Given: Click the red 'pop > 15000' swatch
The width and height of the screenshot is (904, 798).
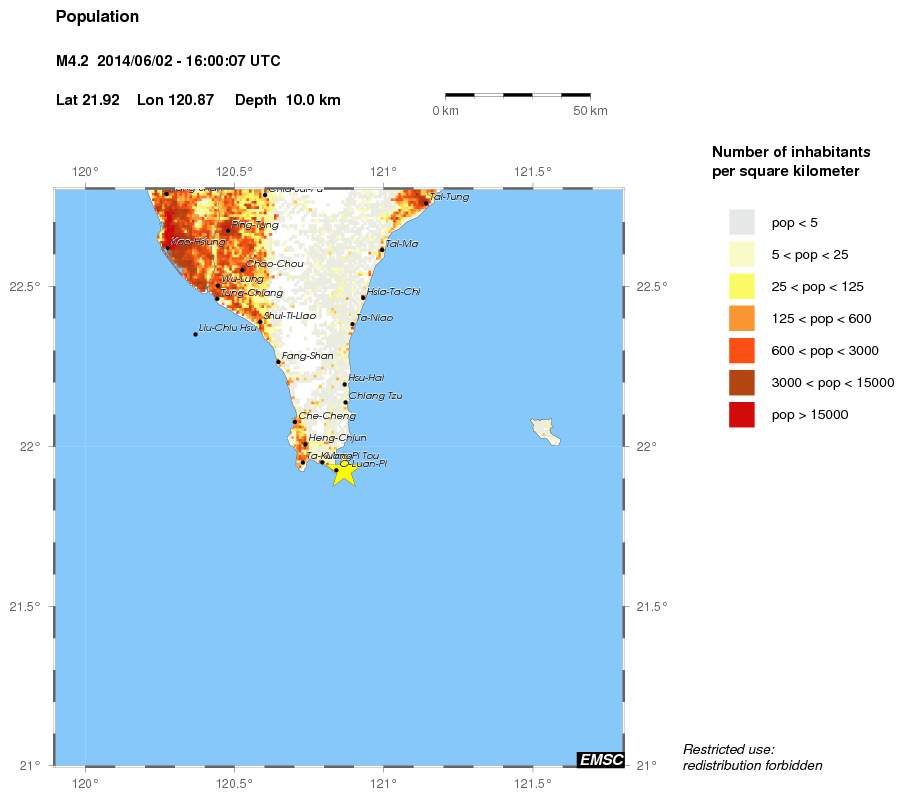Looking at the screenshot, I should (741, 414).
